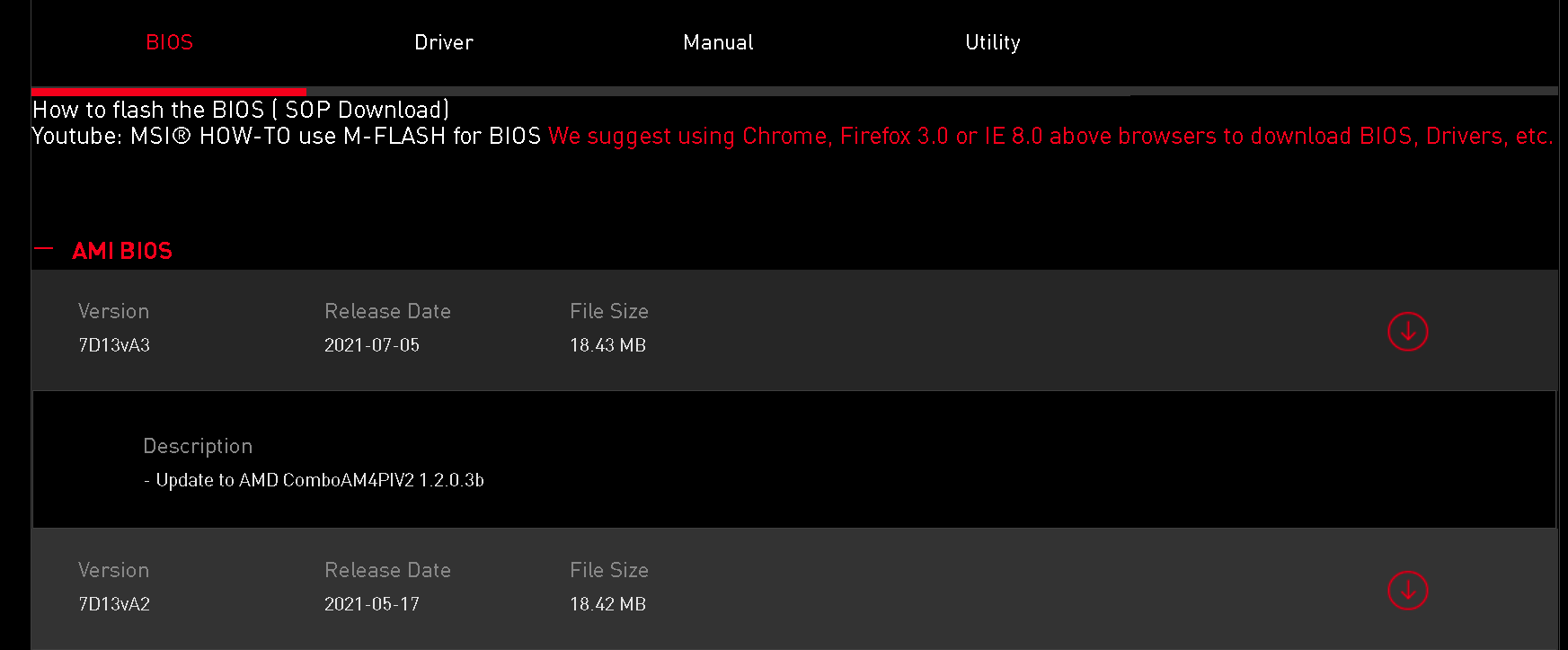Click the AMI BIOS section heading
The image size is (1568, 650).
click(122, 251)
